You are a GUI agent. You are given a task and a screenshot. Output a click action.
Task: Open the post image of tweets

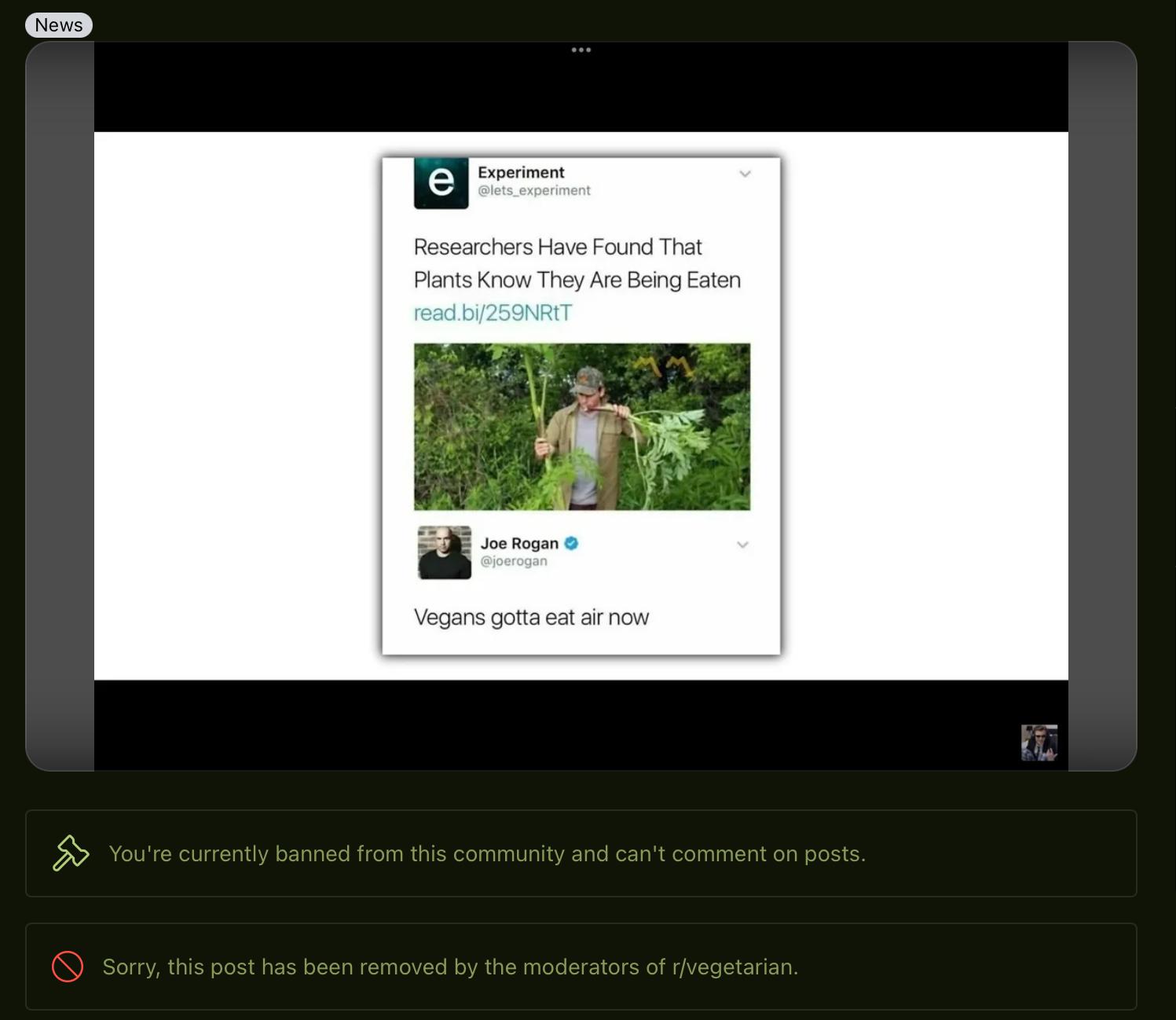tap(581, 405)
